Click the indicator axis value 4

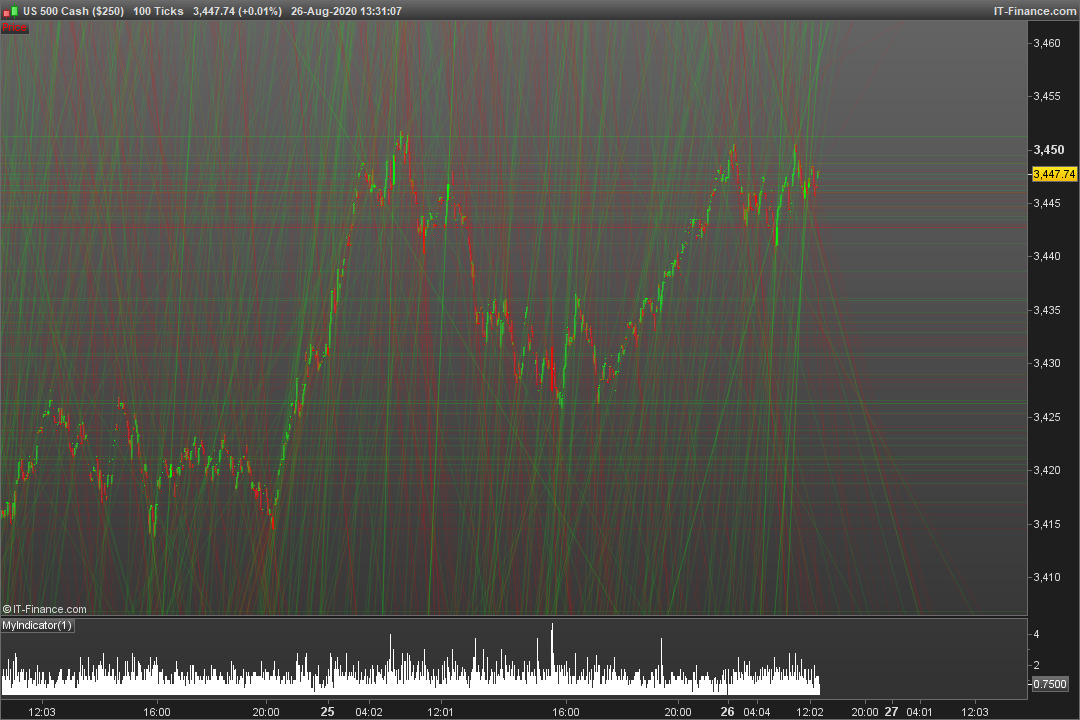(x=1037, y=635)
